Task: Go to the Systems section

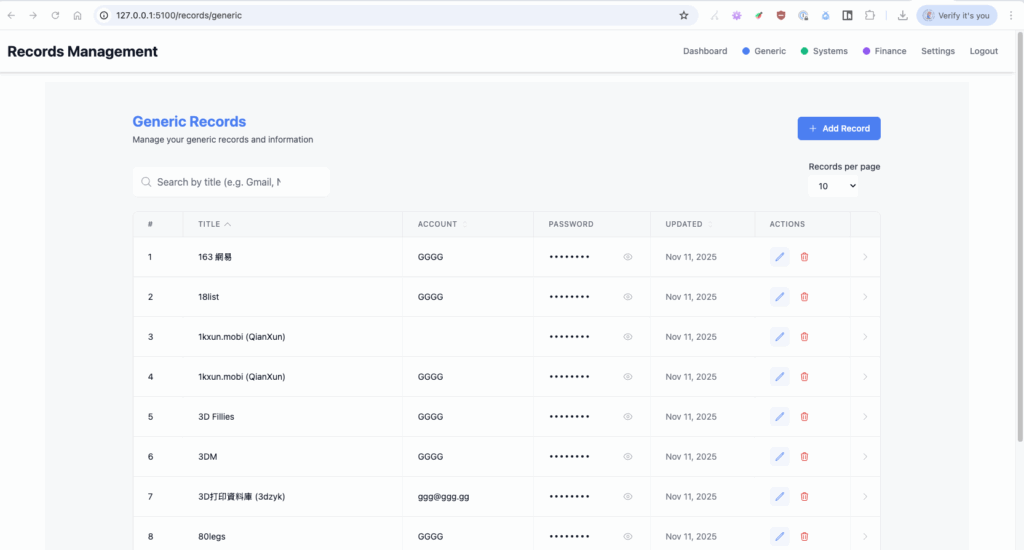Action: coord(829,51)
